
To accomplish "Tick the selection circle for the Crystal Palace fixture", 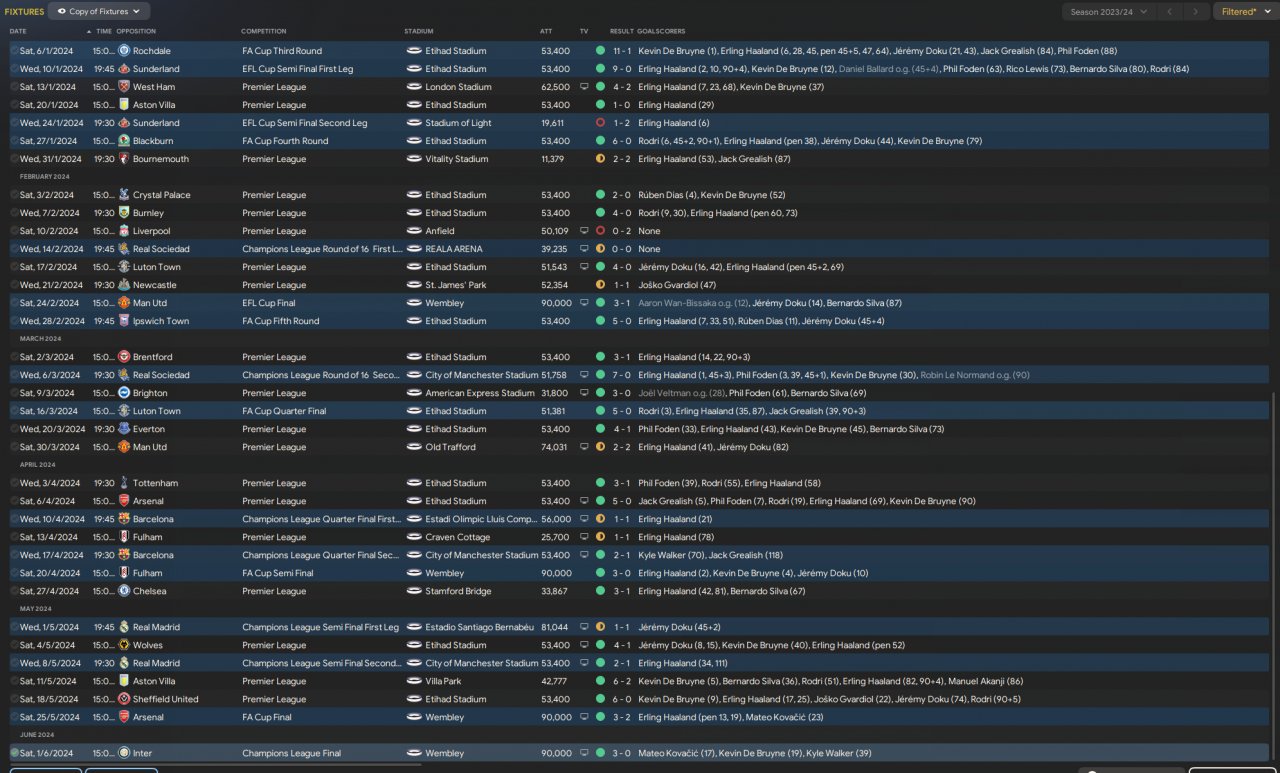I will pyautogui.click(x=14, y=195).
